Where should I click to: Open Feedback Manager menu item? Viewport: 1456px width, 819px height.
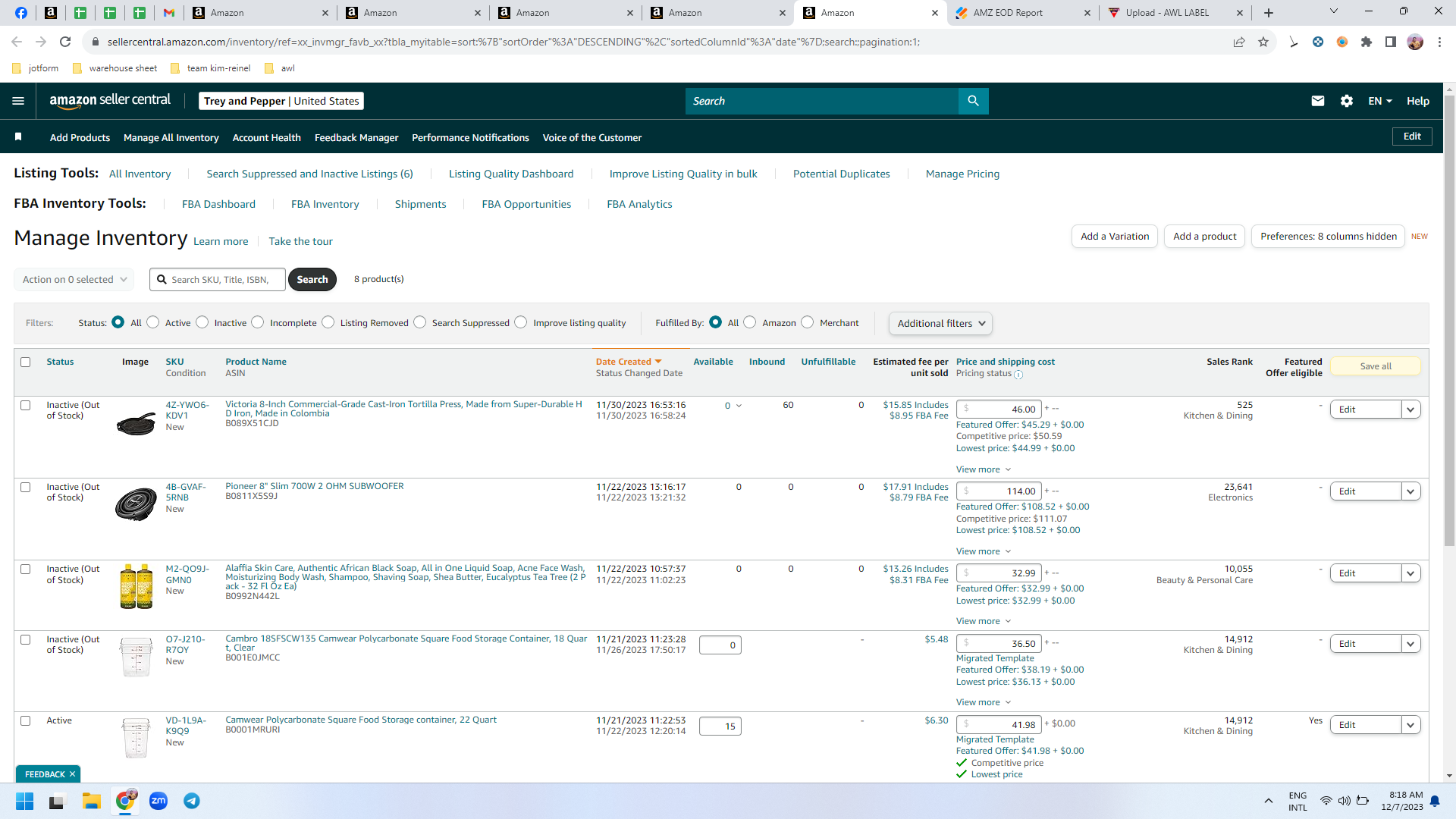tap(356, 137)
